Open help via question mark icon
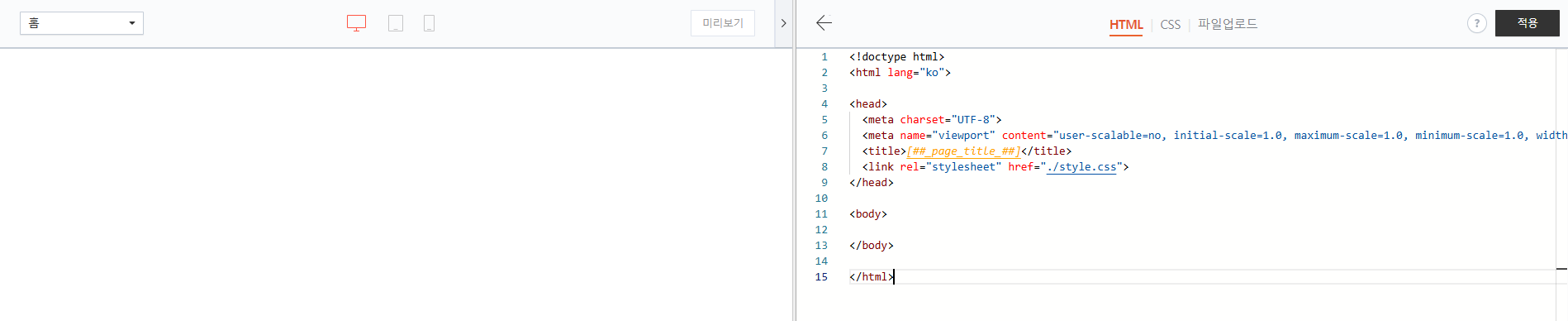 [1476, 23]
